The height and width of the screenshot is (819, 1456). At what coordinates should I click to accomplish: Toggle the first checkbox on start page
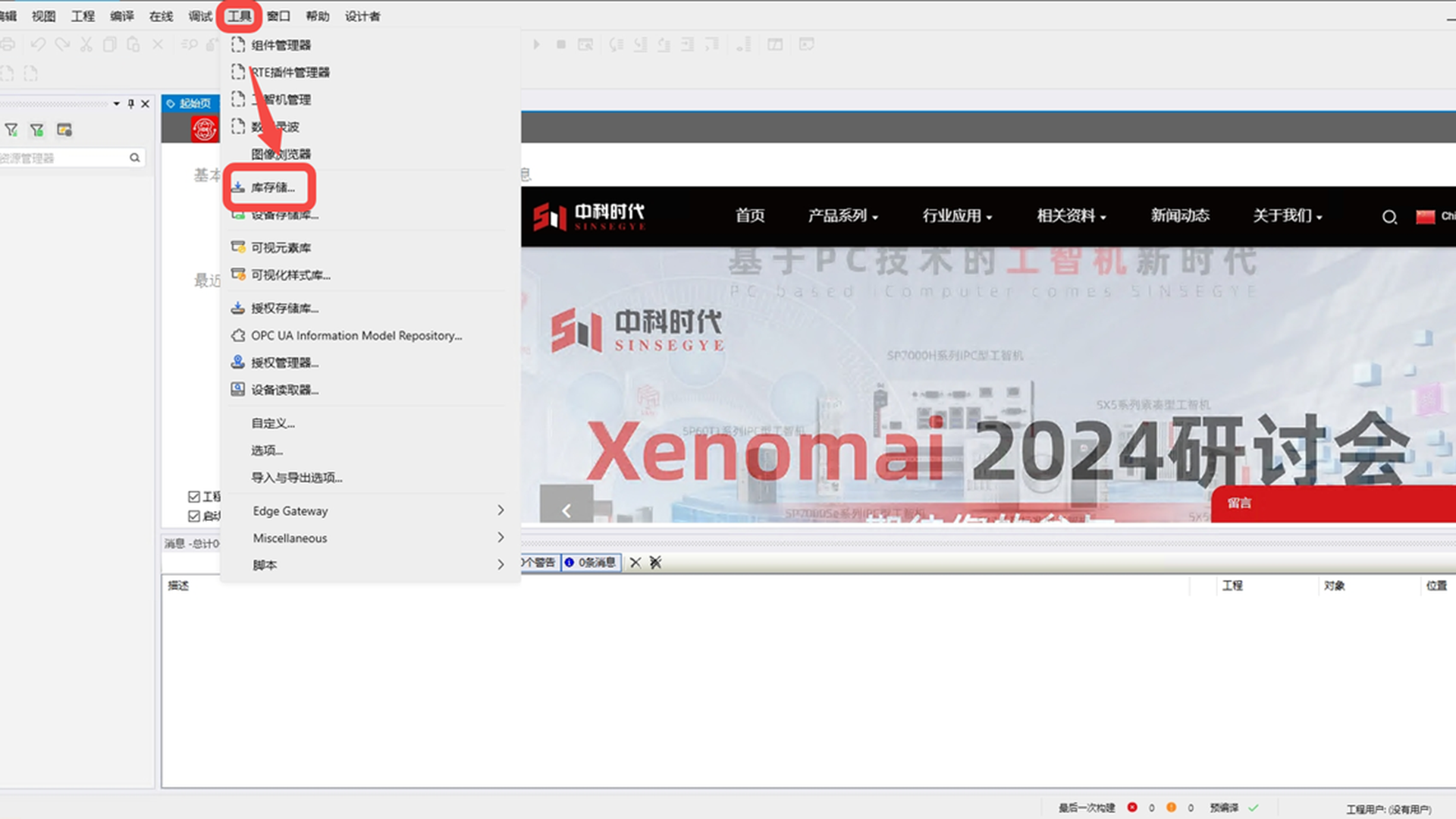[x=194, y=497]
